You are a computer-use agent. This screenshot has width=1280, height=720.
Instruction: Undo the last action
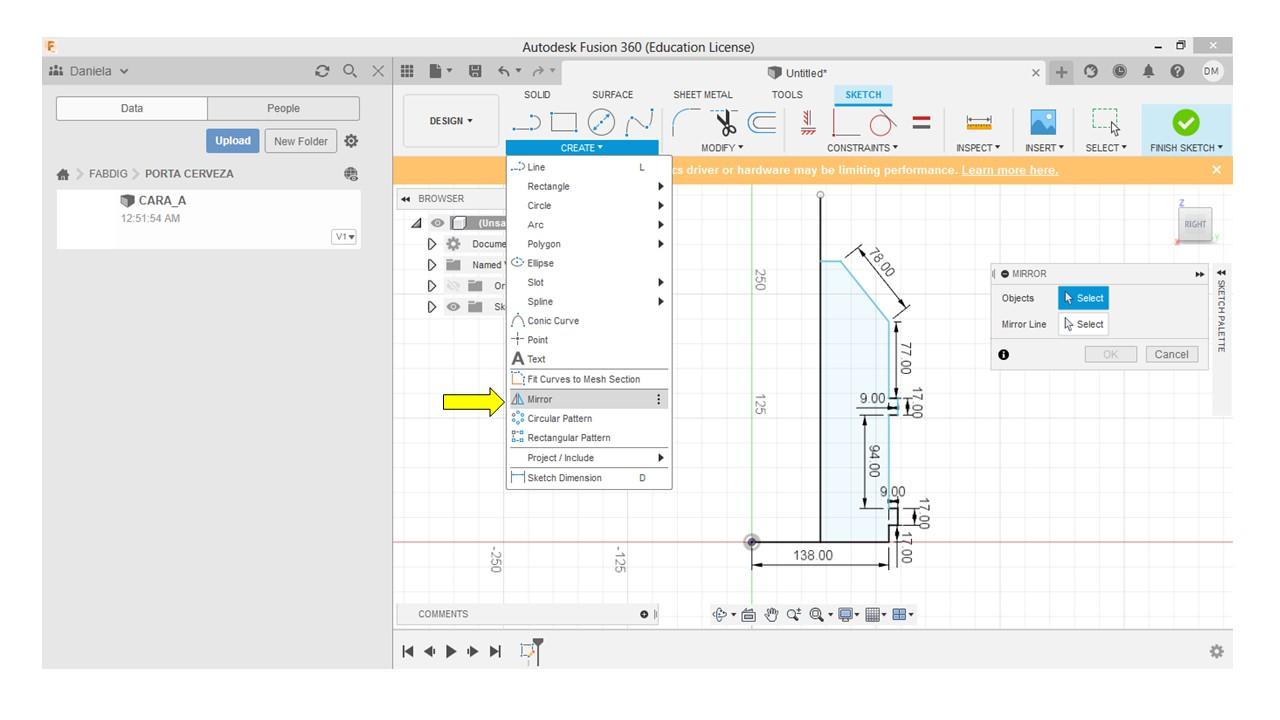tap(504, 71)
